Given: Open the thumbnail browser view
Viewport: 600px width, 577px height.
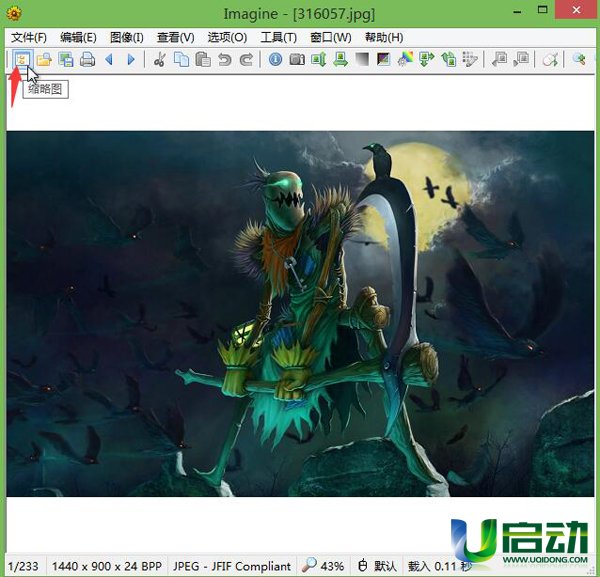Looking at the screenshot, I should pyautogui.click(x=22, y=59).
